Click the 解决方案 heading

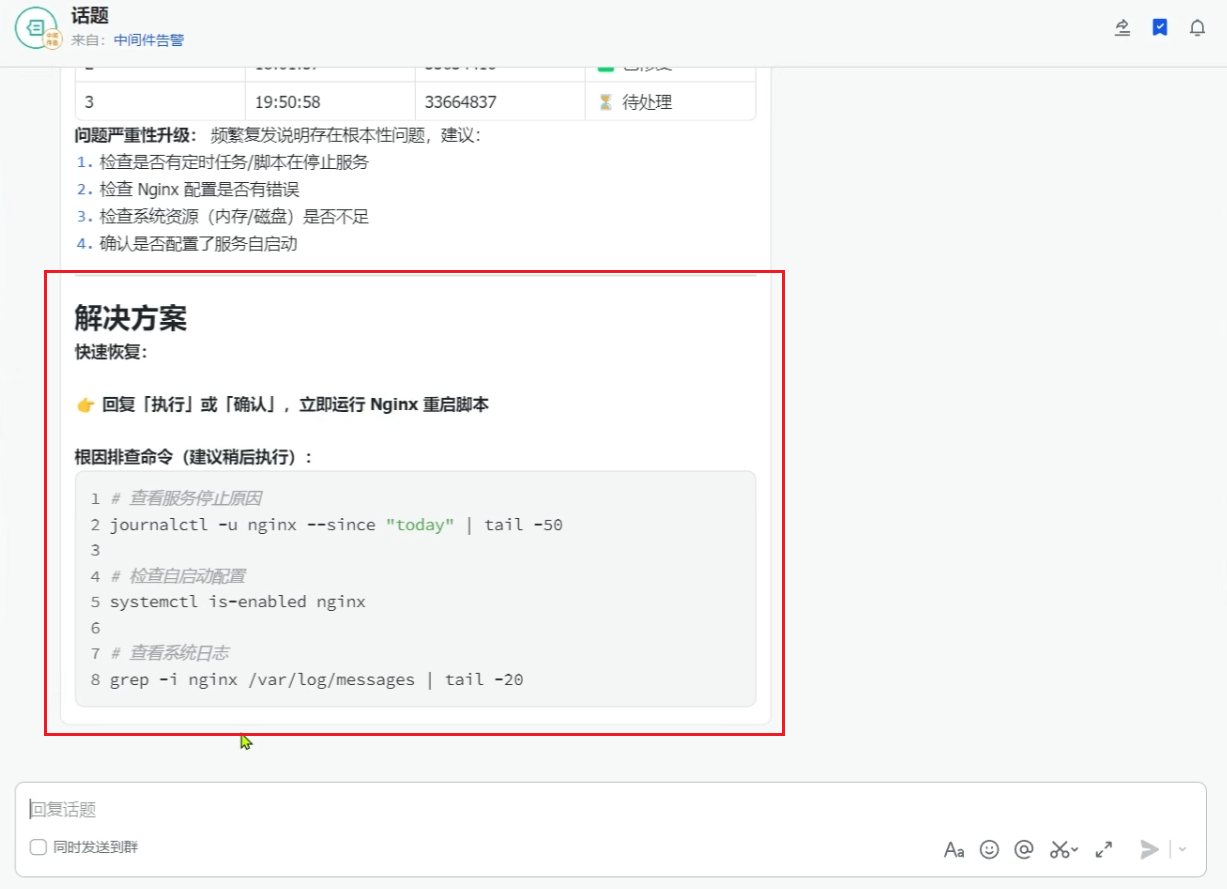pyautogui.click(x=131, y=318)
